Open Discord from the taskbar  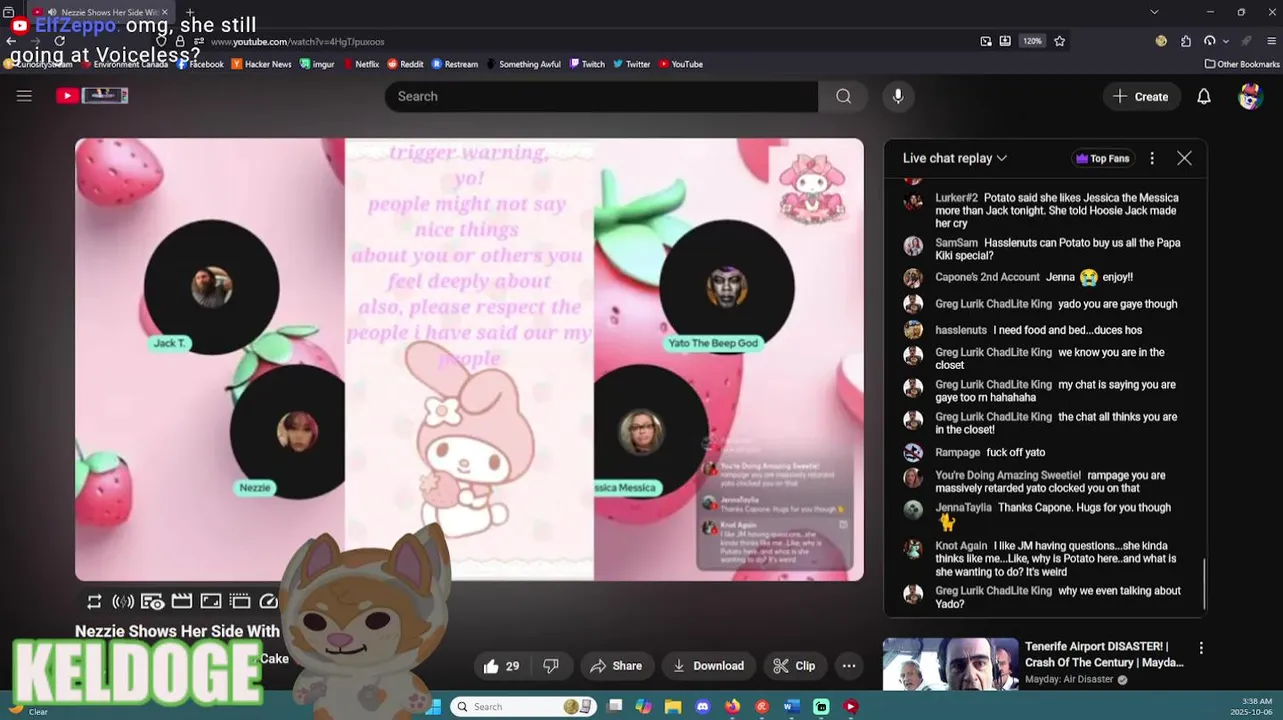tap(702, 706)
